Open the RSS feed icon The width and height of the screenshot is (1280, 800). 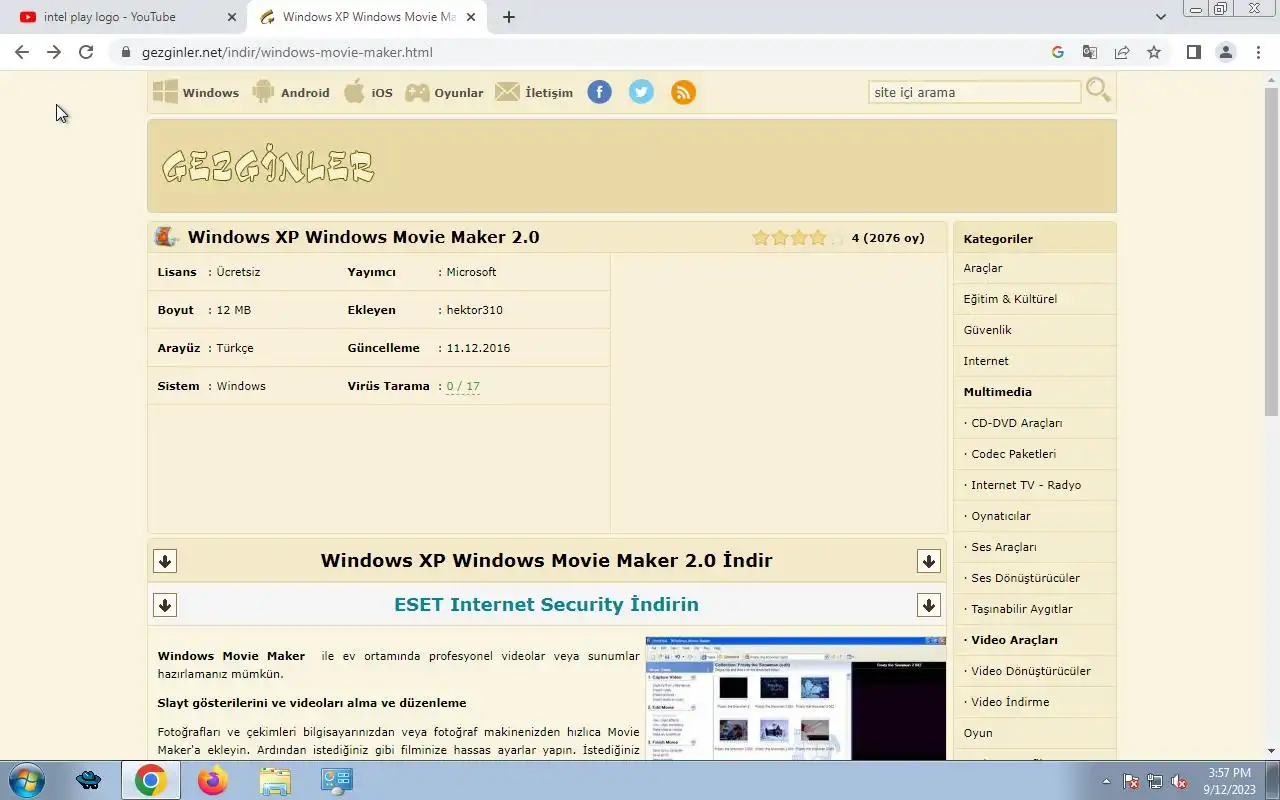point(683,92)
